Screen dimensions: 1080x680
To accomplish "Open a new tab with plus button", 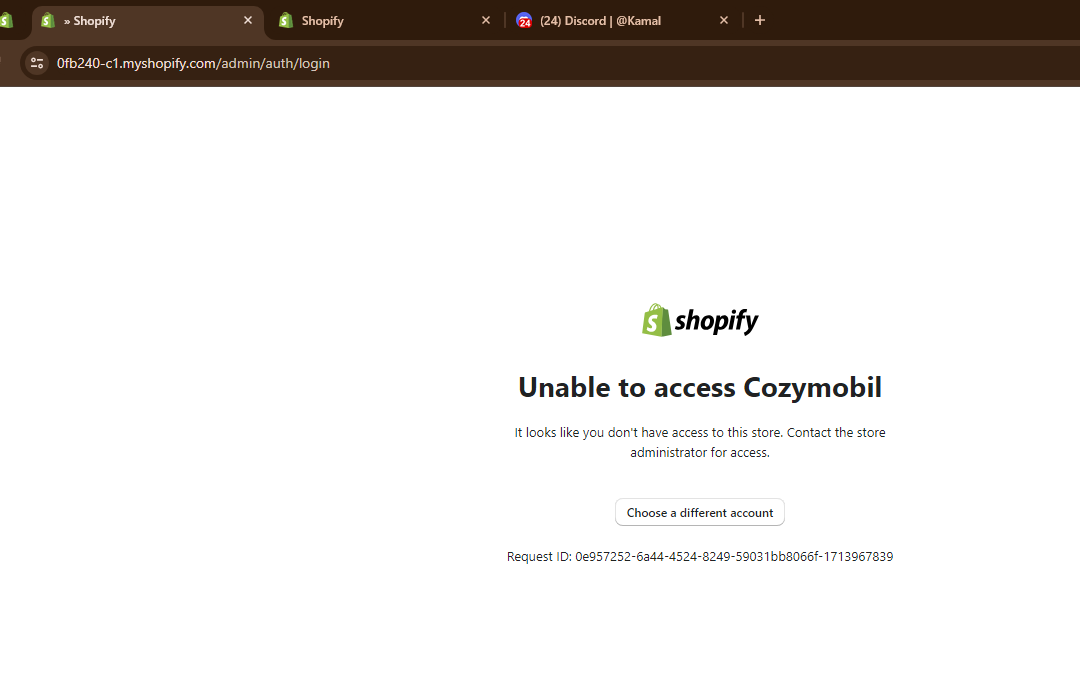I will coord(760,20).
